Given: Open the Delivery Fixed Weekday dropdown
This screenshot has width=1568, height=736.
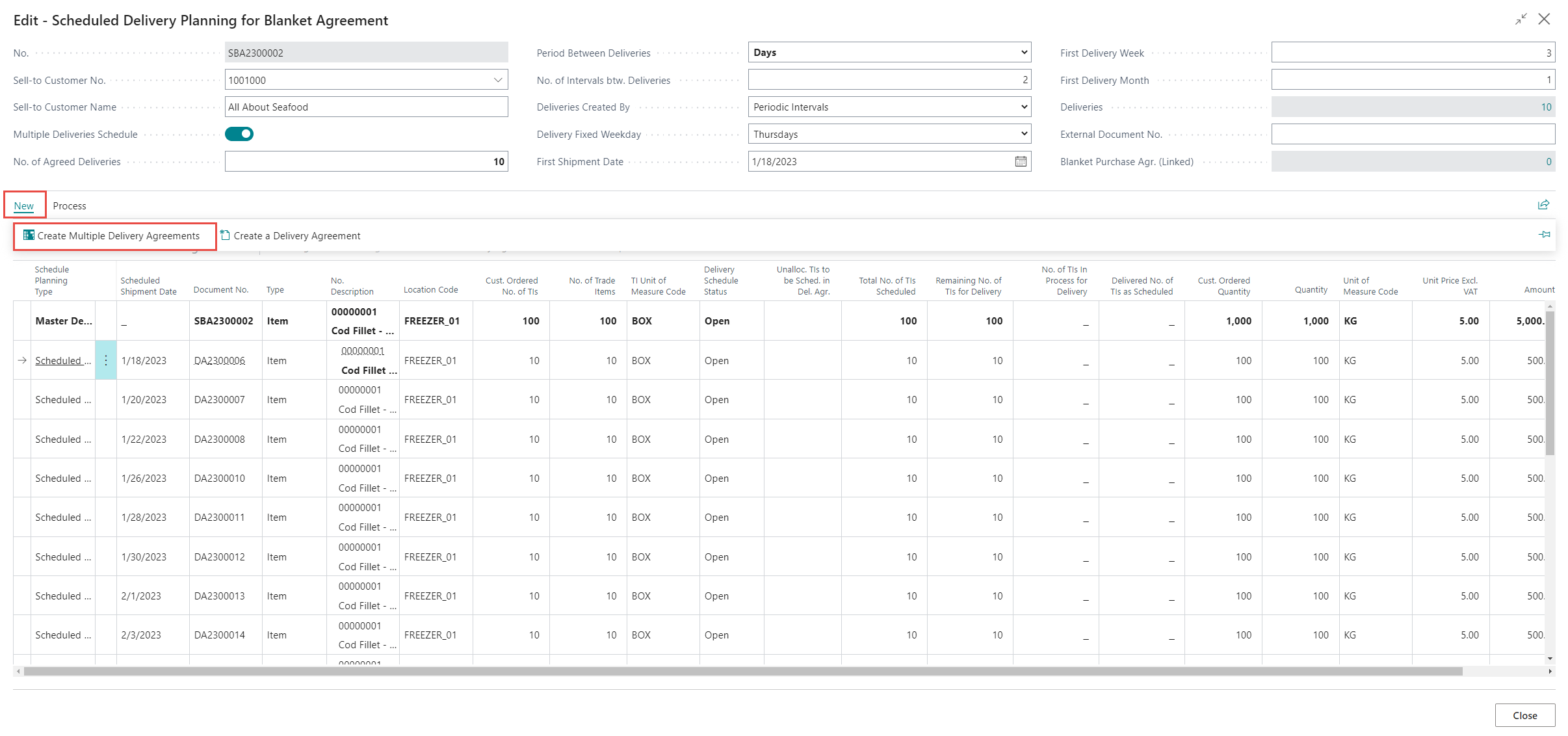Looking at the screenshot, I should (x=1024, y=134).
